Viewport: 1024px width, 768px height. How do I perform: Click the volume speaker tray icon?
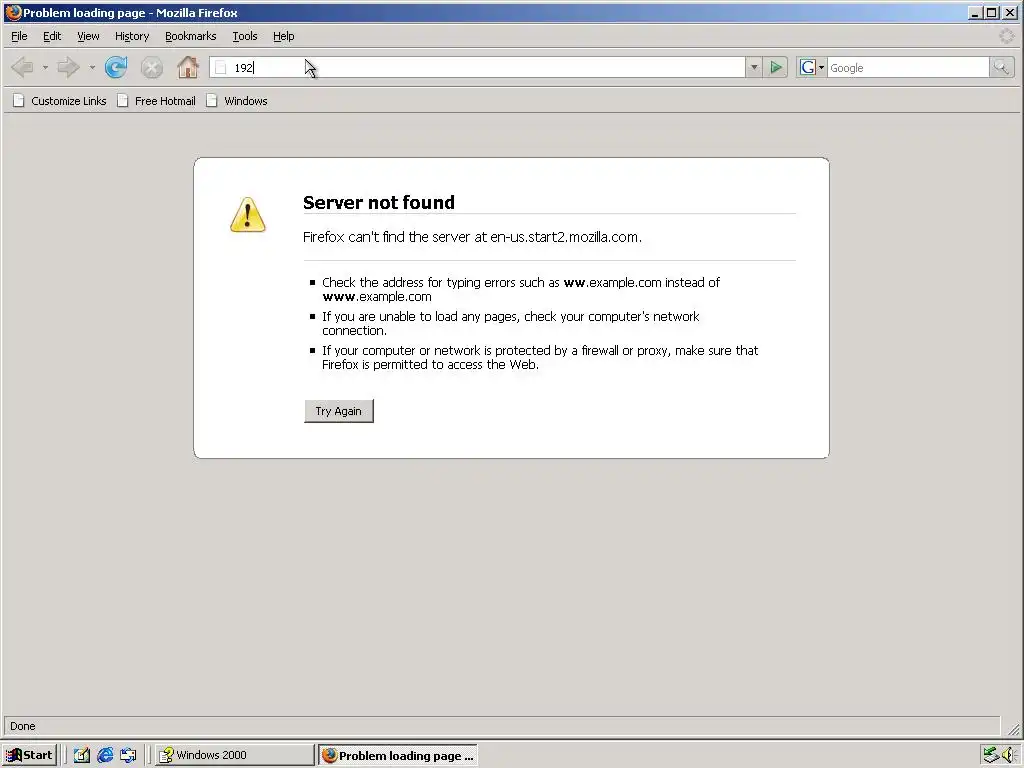coord(1010,755)
